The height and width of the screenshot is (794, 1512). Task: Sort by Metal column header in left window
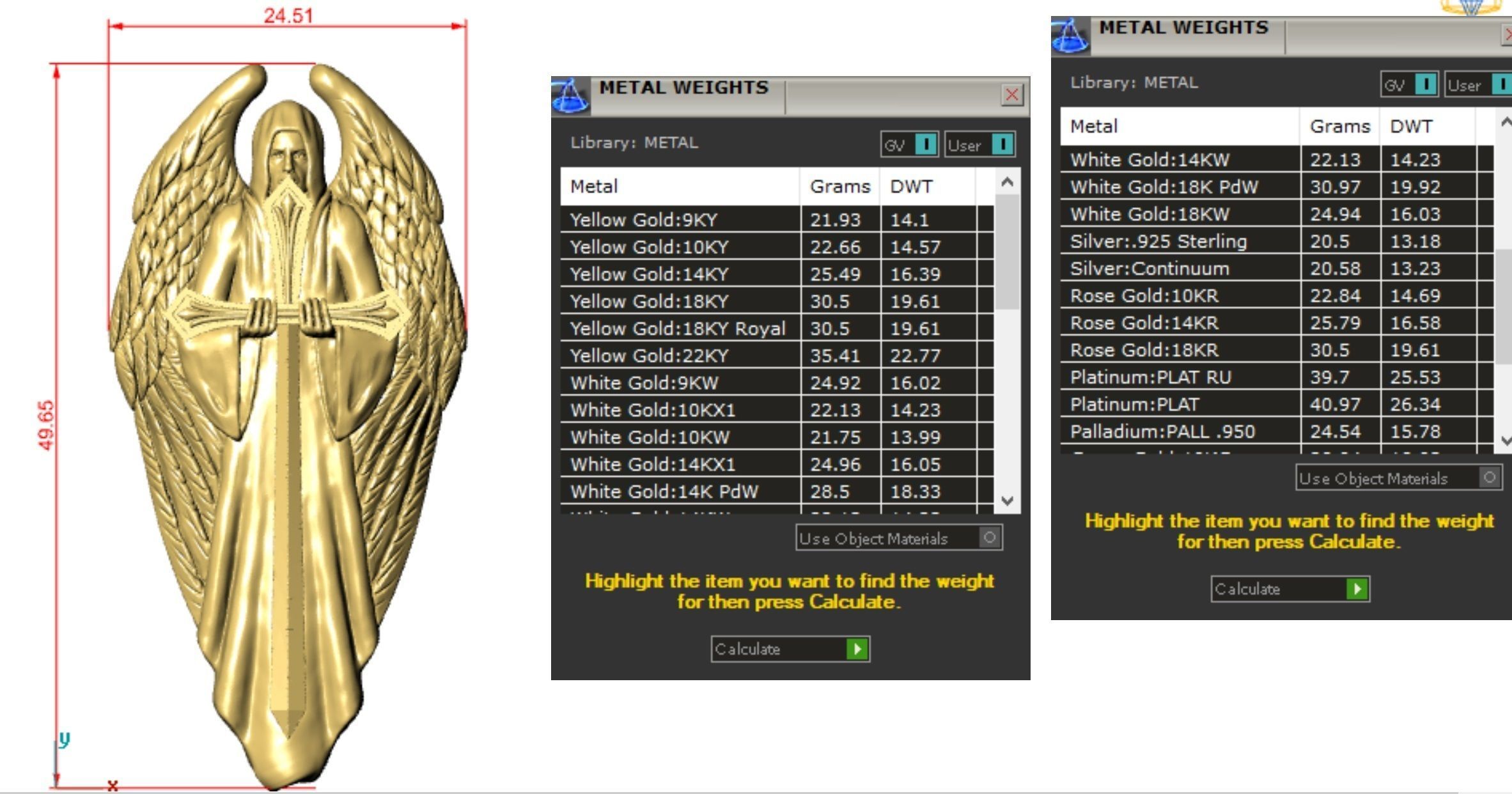(680, 187)
